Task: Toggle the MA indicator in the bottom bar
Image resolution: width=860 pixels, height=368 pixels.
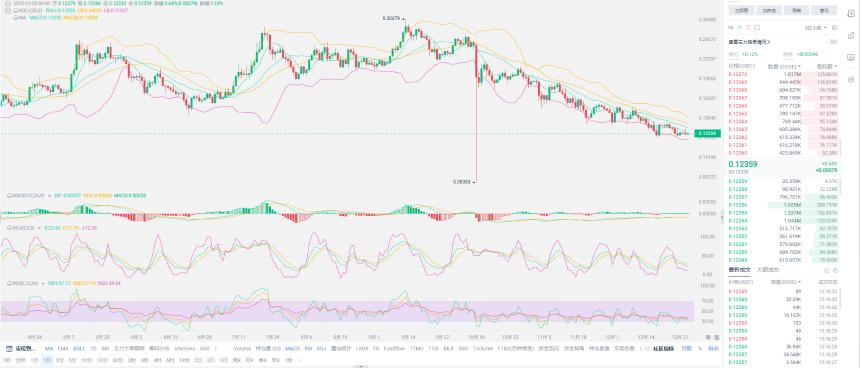Action: 49,349
